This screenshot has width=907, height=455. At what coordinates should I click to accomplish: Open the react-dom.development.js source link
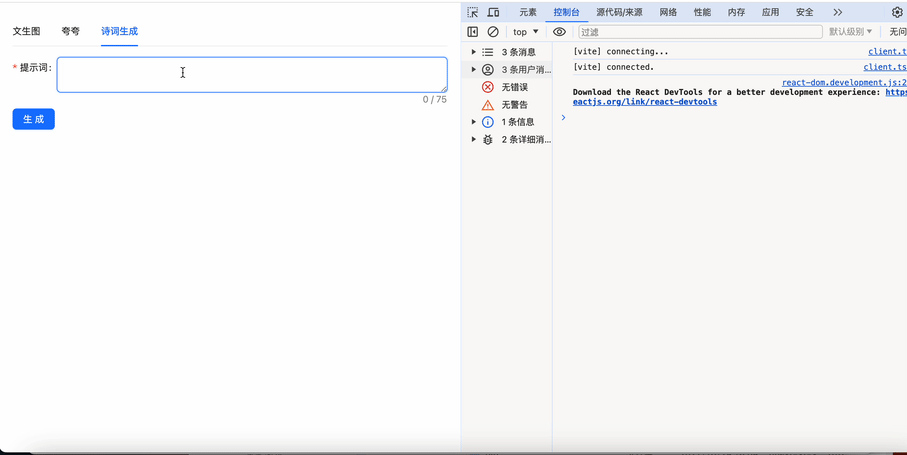[844, 83]
